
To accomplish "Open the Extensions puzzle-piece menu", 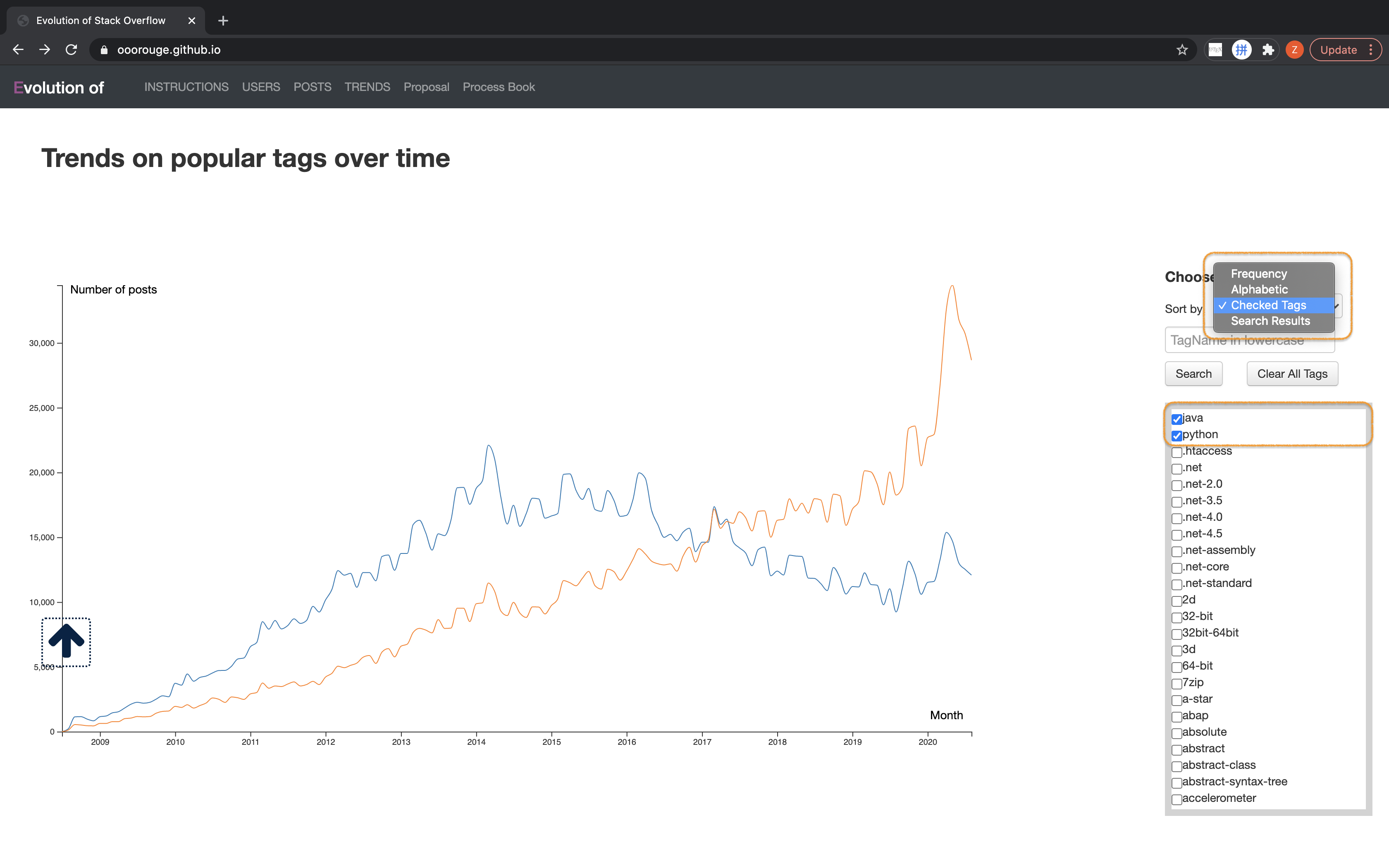I will (1268, 50).
